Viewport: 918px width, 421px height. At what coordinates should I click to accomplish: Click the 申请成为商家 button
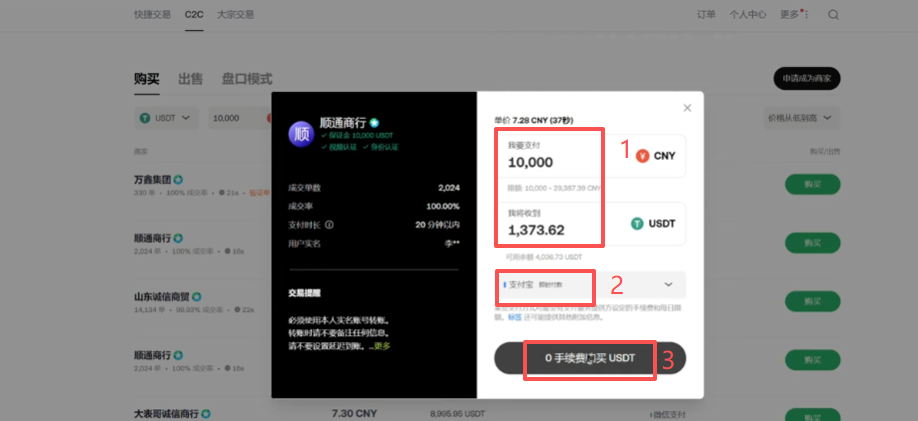pyautogui.click(x=807, y=78)
